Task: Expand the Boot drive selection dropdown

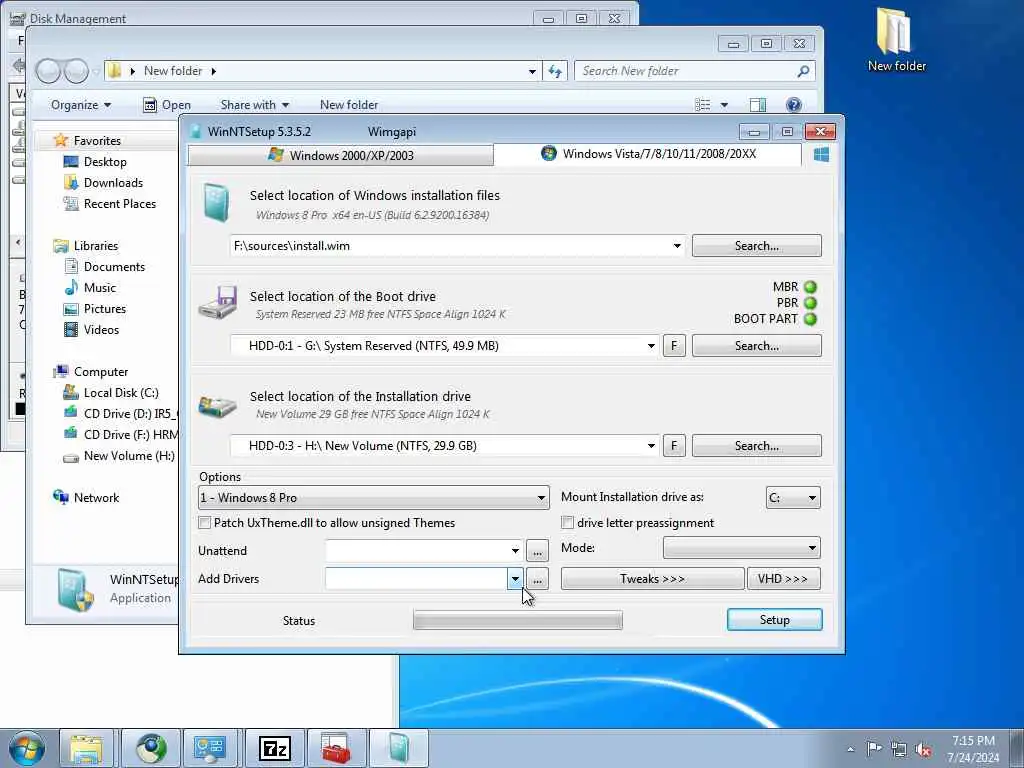Action: 651,346
